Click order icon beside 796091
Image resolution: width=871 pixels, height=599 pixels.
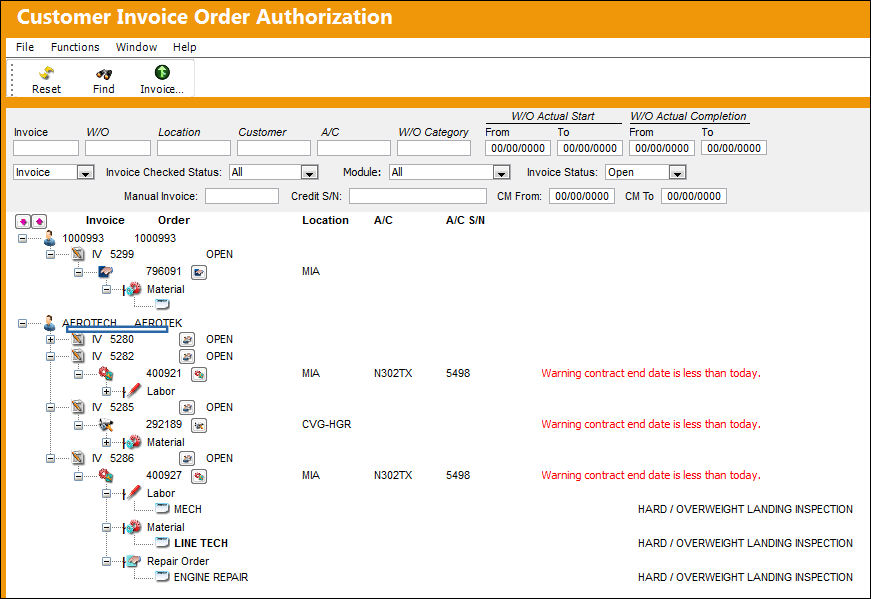(106, 272)
